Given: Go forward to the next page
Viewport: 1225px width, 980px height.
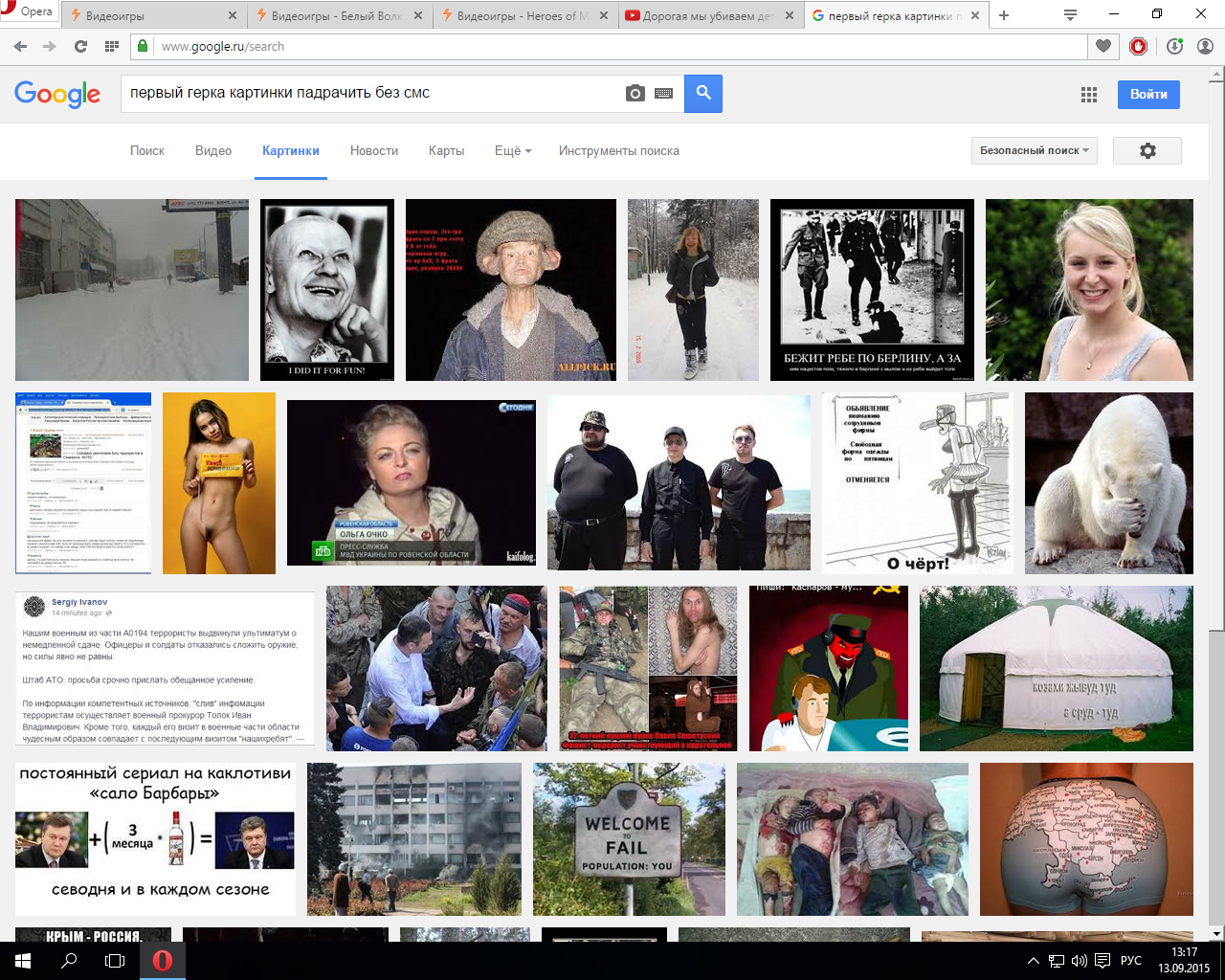Looking at the screenshot, I should pyautogui.click(x=50, y=46).
